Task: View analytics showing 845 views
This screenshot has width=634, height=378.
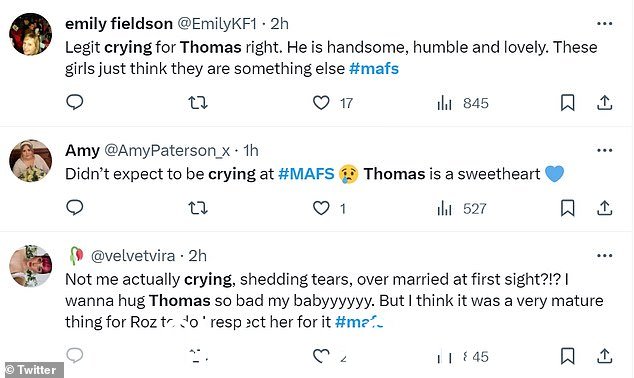Action: tap(463, 103)
